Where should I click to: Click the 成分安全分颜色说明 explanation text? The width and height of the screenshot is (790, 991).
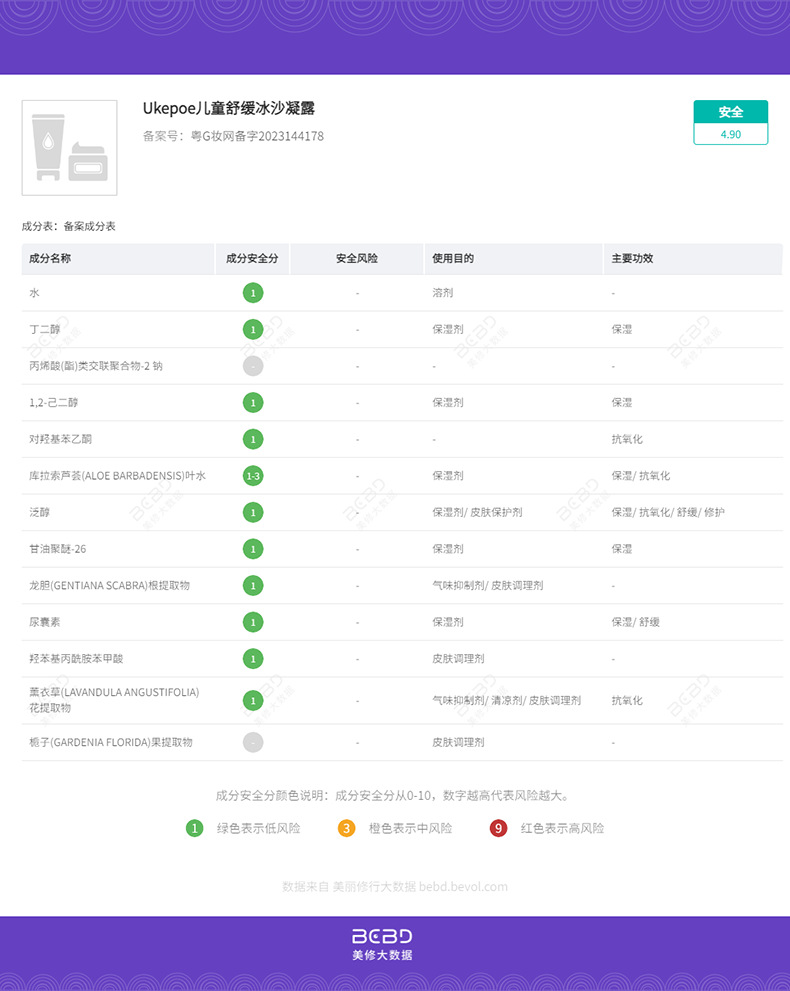point(392,796)
